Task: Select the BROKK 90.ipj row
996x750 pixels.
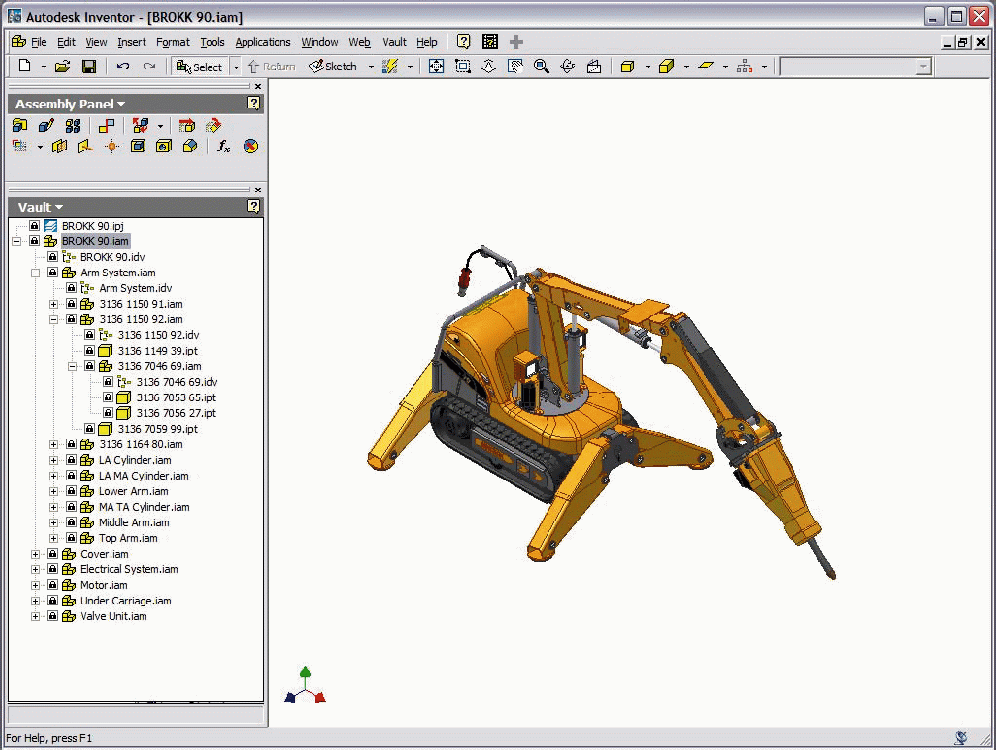Action: [92, 226]
